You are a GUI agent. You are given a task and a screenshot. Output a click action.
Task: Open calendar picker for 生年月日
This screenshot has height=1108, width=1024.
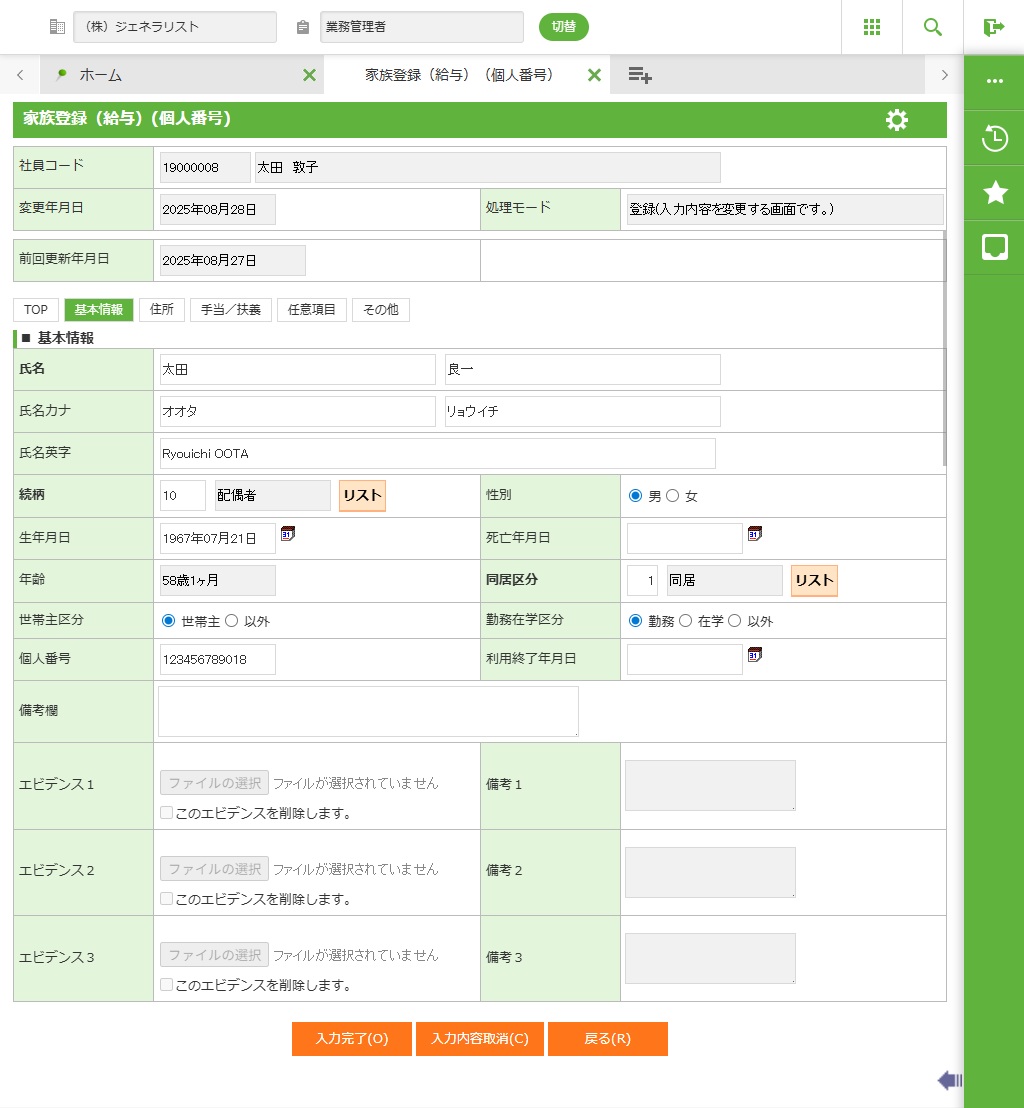[x=288, y=534]
